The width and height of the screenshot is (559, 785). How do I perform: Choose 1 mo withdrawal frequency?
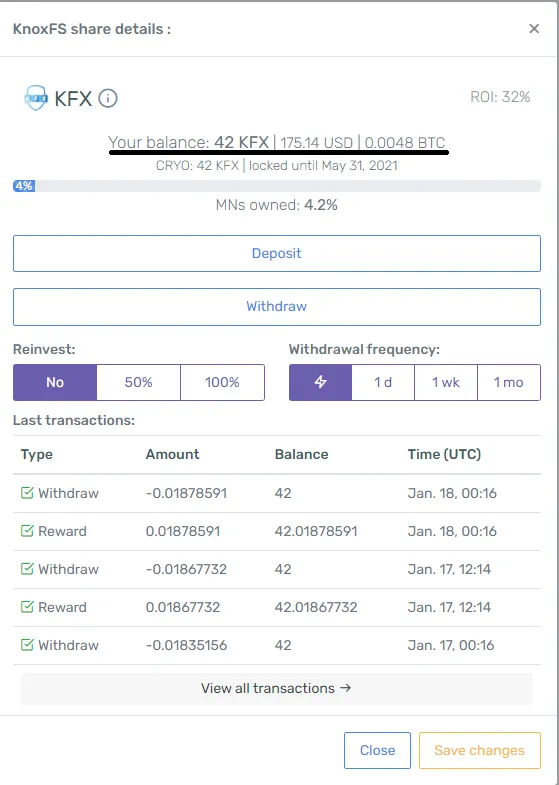[x=509, y=382]
